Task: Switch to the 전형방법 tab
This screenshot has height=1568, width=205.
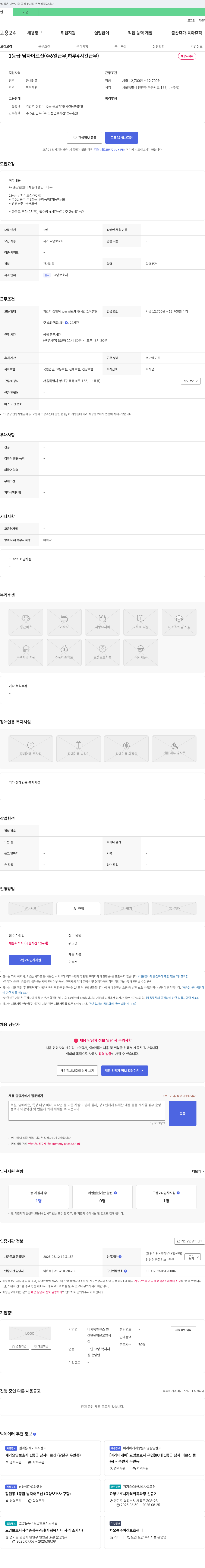Action: [158, 46]
